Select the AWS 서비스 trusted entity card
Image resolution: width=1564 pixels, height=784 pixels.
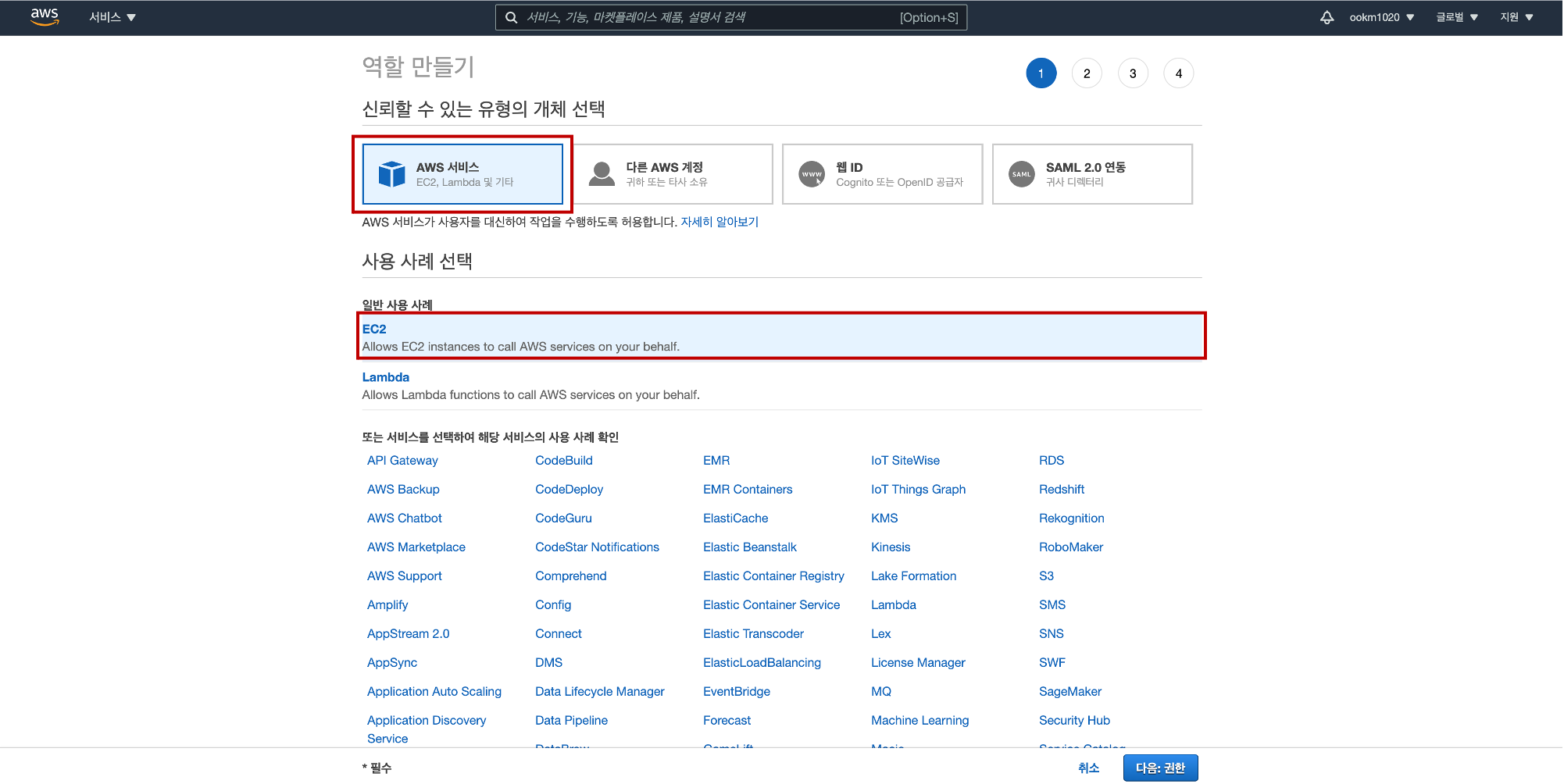point(462,174)
